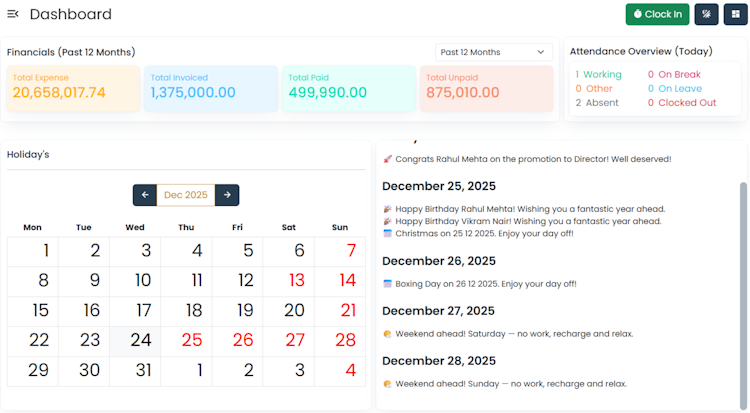Open the Total Invoiced card

tap(211, 88)
